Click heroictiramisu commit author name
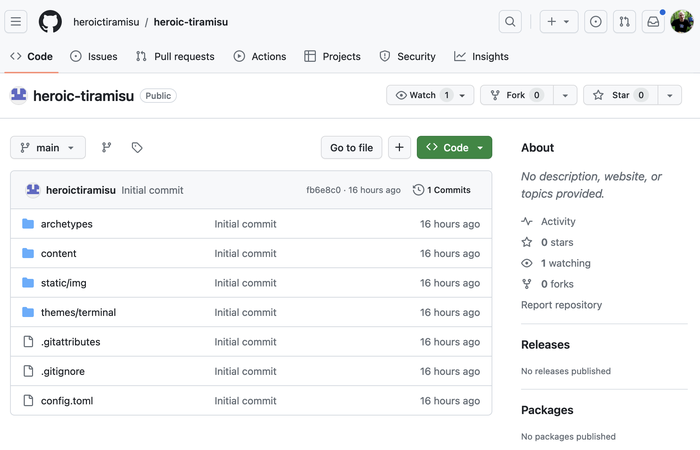Viewport: 700px width, 450px height. point(81,190)
